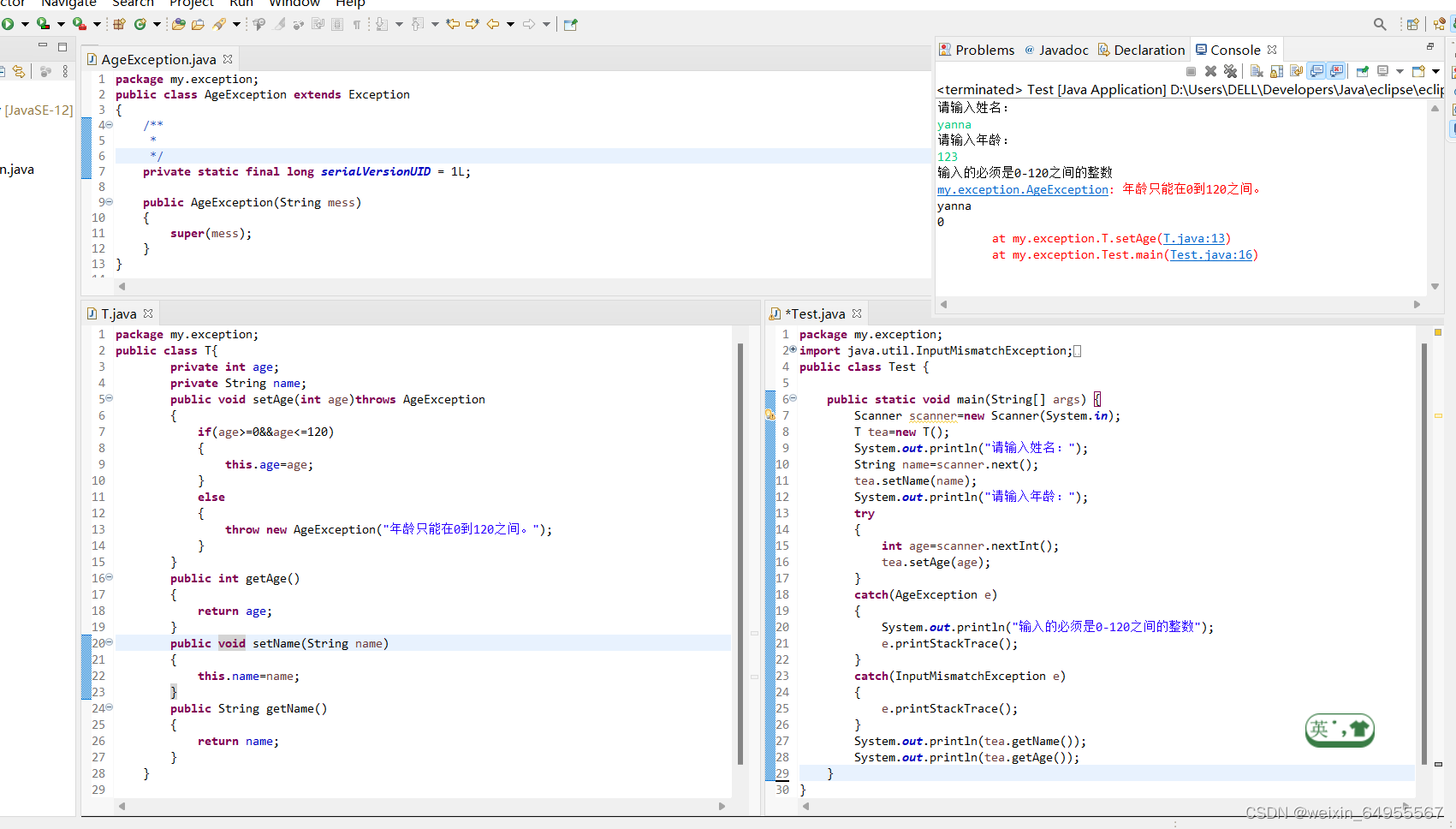Open the New Java Class dropdown arrow
The width and height of the screenshot is (1456, 829).
pyautogui.click(x=157, y=24)
